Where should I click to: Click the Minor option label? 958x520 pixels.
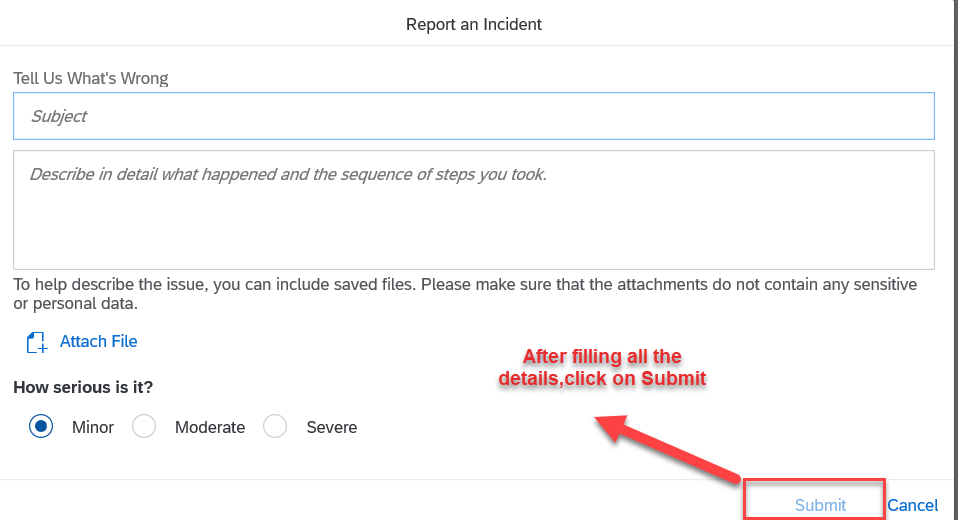coord(93,427)
